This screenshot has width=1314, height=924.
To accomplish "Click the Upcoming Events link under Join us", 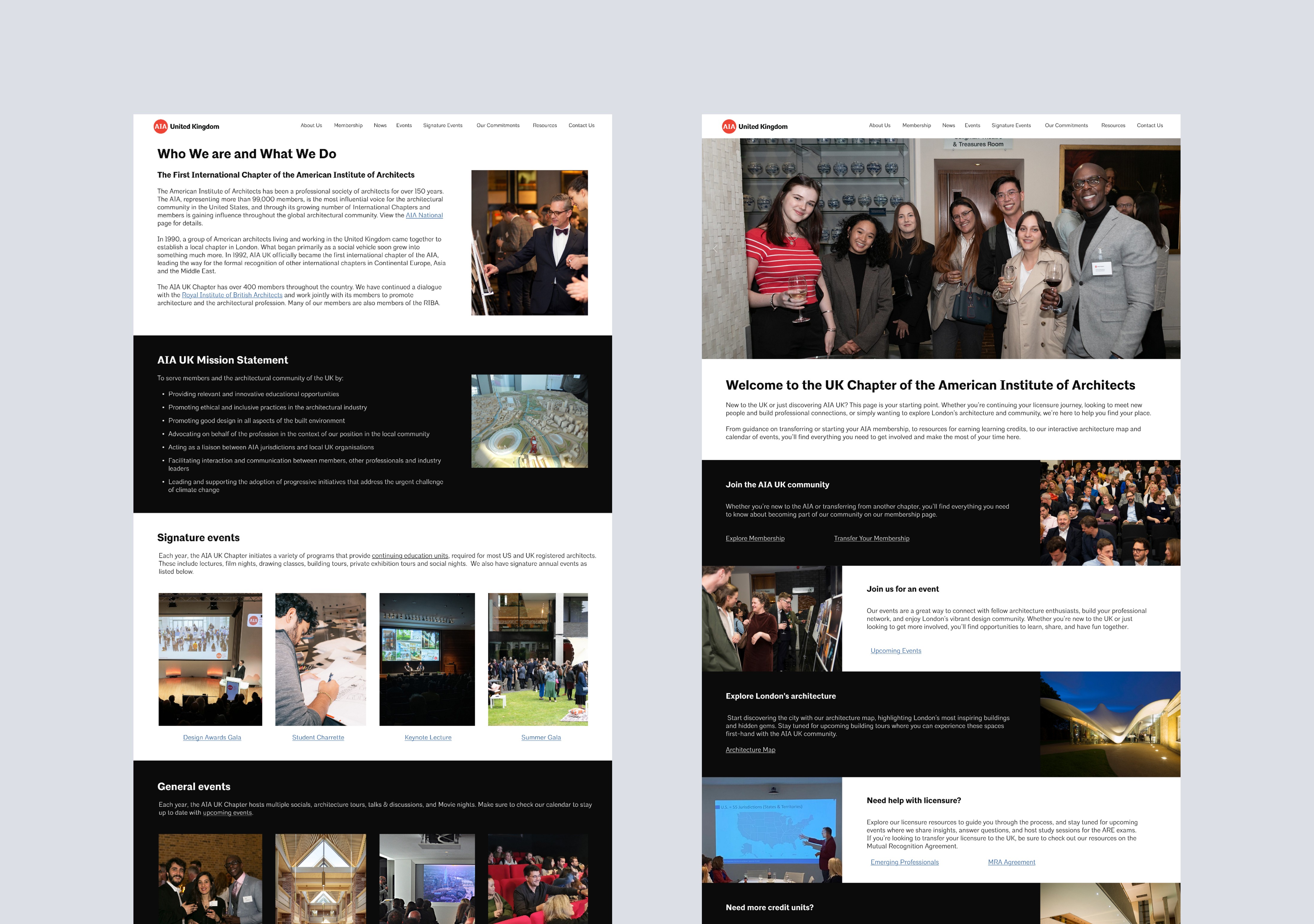I will [896, 650].
